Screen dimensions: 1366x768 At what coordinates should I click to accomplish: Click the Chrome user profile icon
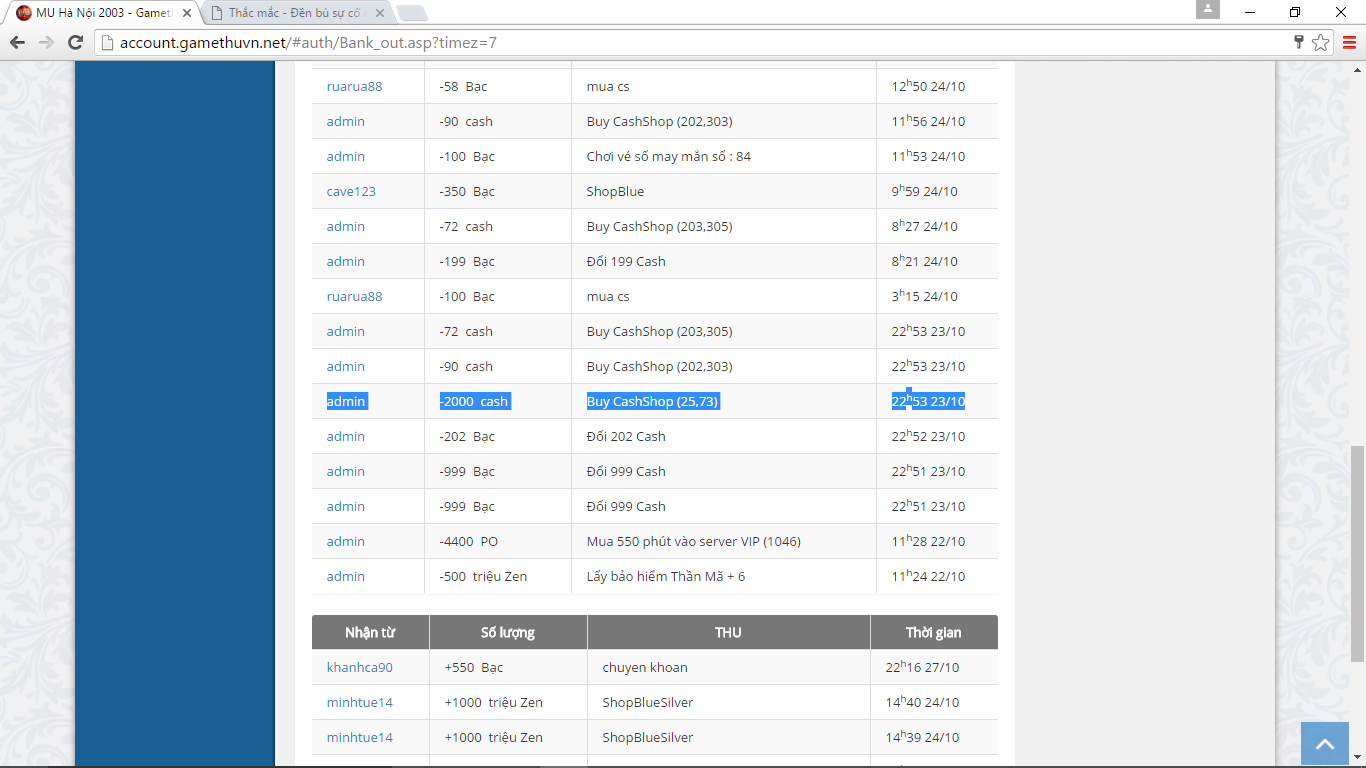[x=1208, y=10]
